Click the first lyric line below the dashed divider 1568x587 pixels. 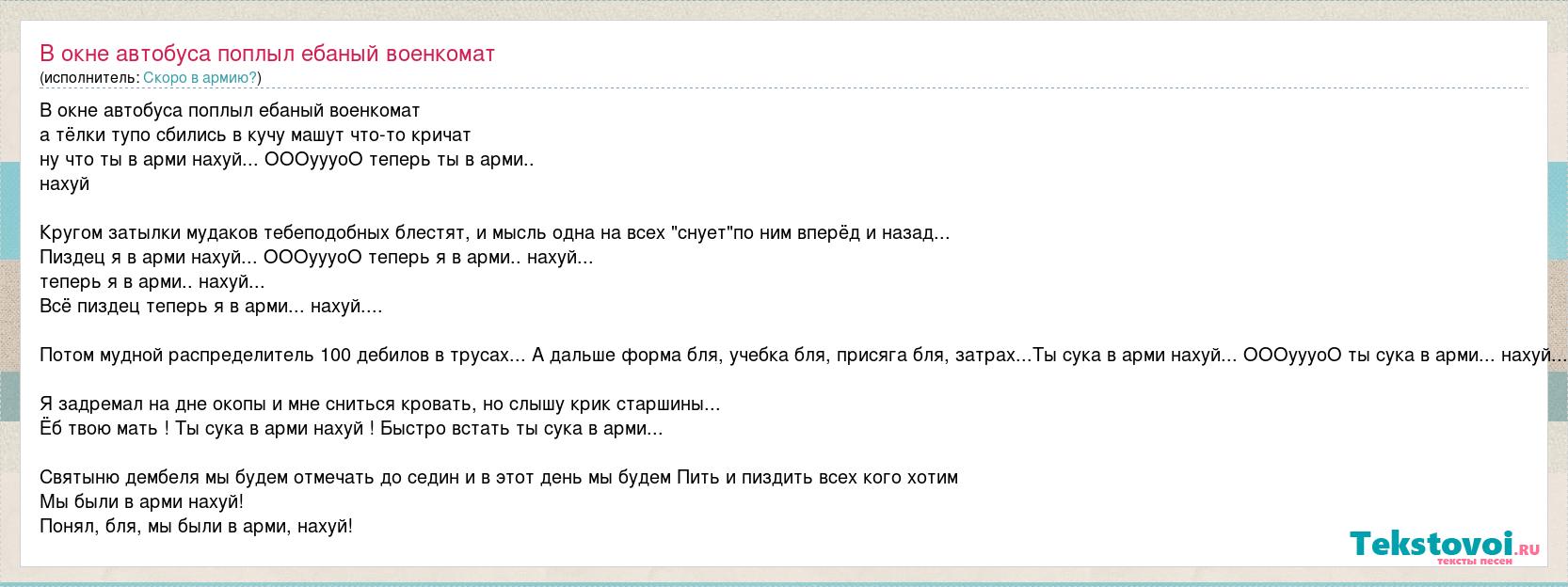coord(230,110)
